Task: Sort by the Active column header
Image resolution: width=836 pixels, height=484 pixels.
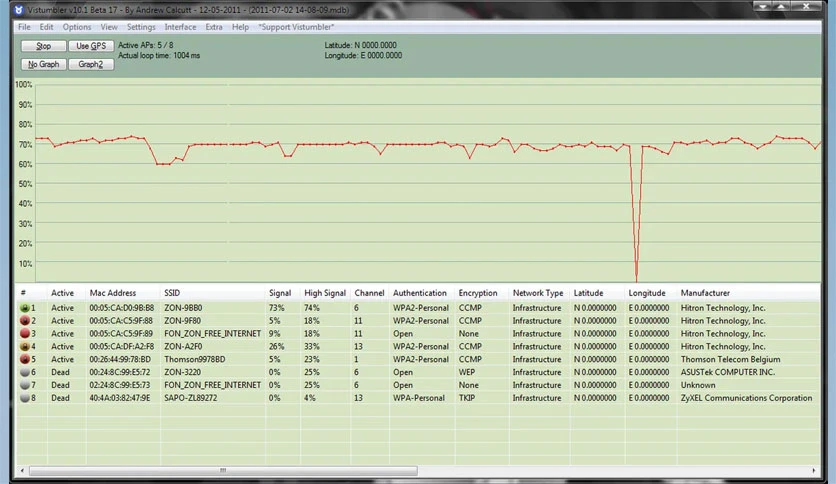Action: (67, 293)
